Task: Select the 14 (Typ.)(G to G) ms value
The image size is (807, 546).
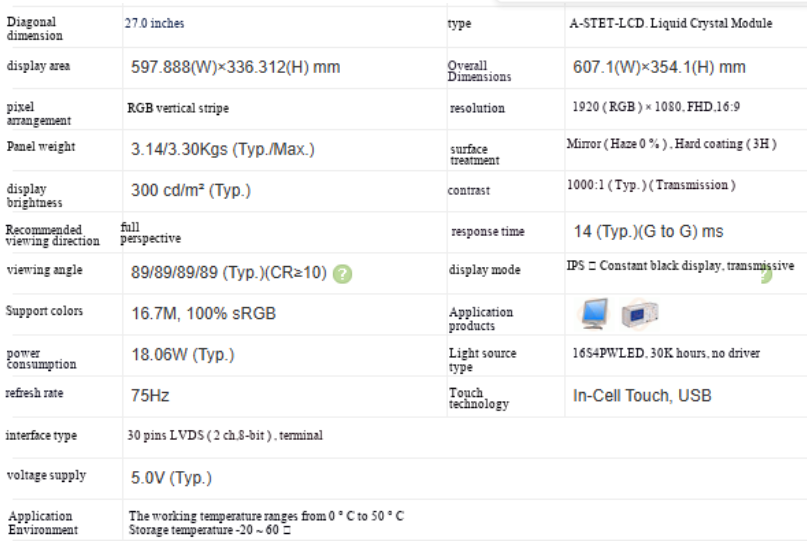Action: [x=648, y=232]
